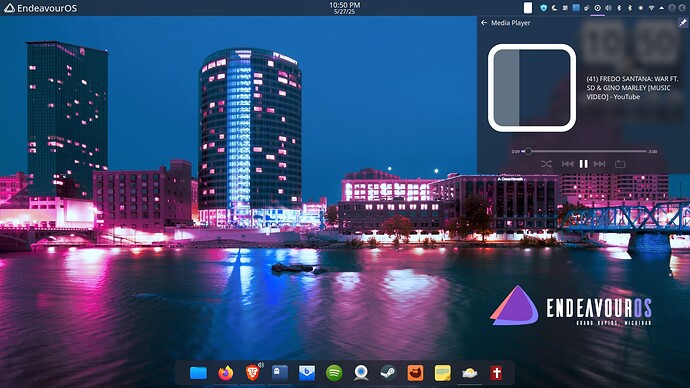Open the white clipboard tray icon

(528, 7)
